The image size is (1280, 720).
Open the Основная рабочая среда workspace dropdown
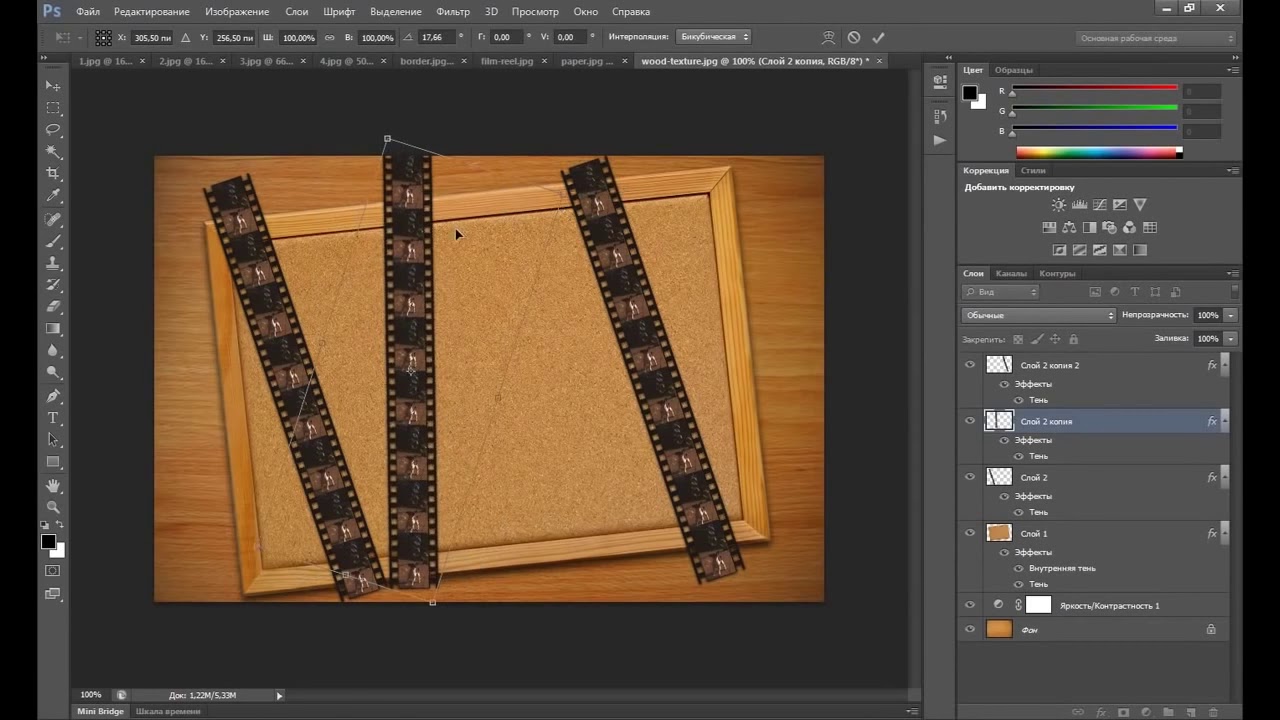point(1157,38)
